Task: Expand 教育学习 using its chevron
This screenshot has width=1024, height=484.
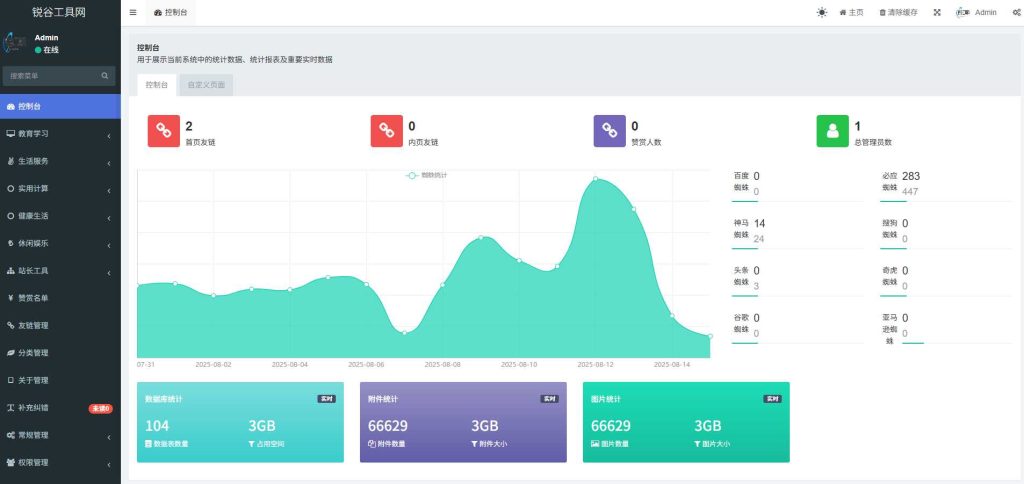Action: pos(108,136)
